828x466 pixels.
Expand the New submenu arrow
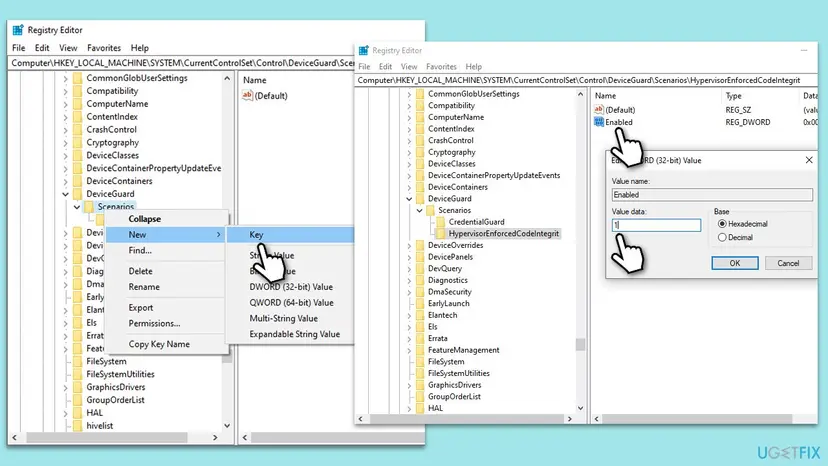click(x=219, y=235)
